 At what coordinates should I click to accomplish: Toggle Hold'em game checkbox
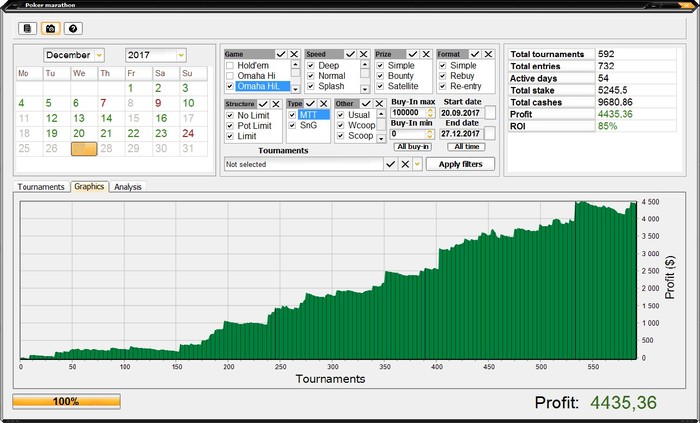coord(230,66)
